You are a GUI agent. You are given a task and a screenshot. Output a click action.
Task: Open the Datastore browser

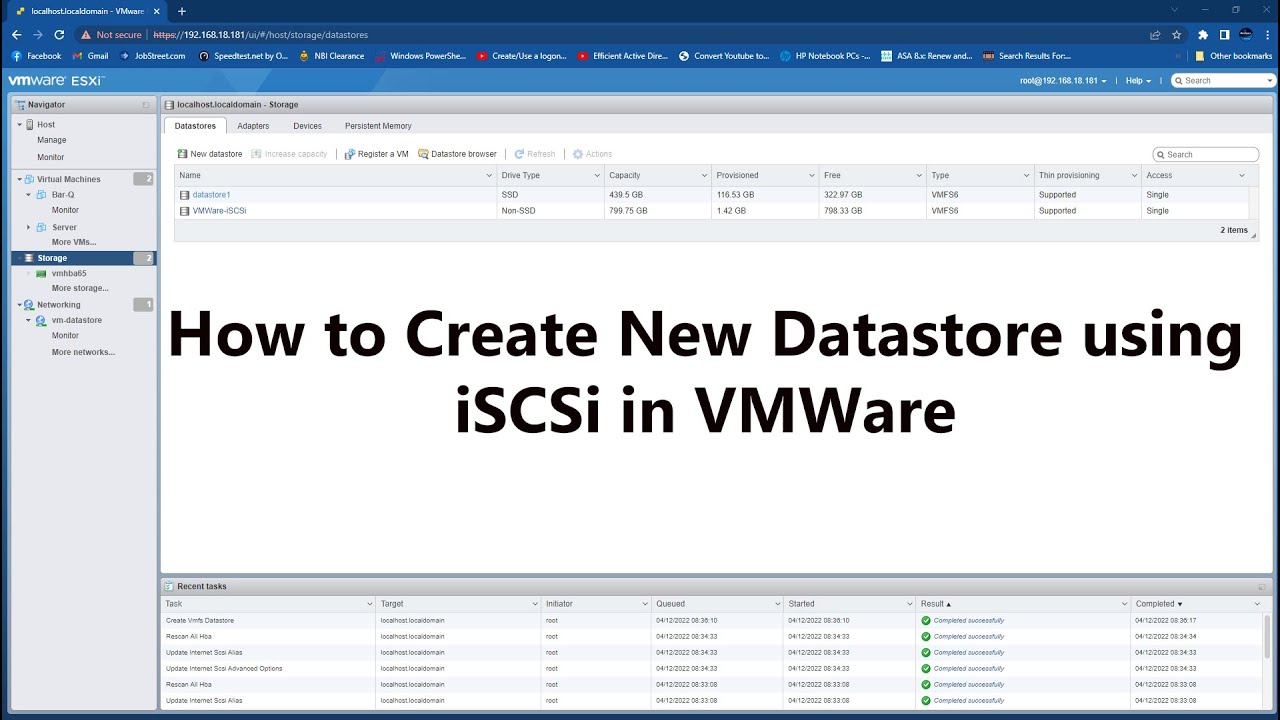[x=457, y=154]
